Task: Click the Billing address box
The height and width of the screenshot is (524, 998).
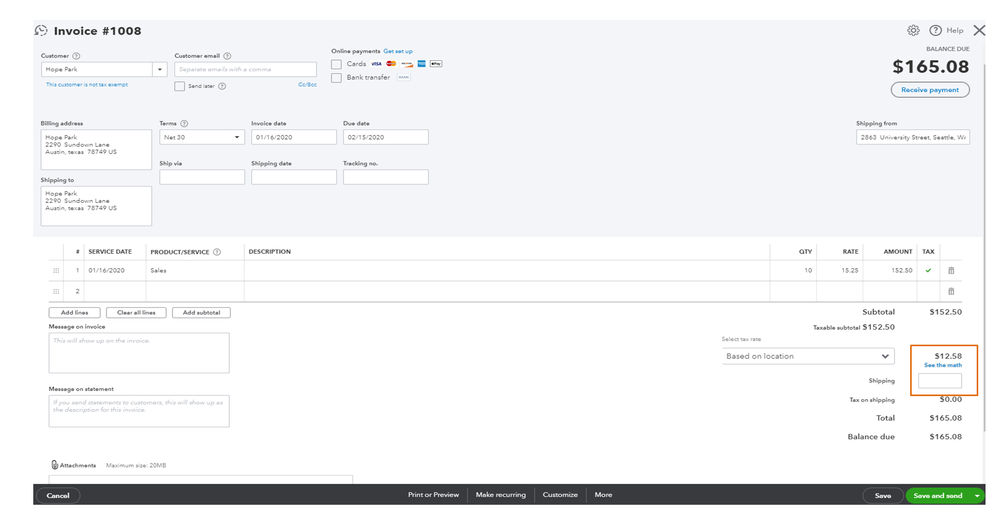Action: (96, 150)
